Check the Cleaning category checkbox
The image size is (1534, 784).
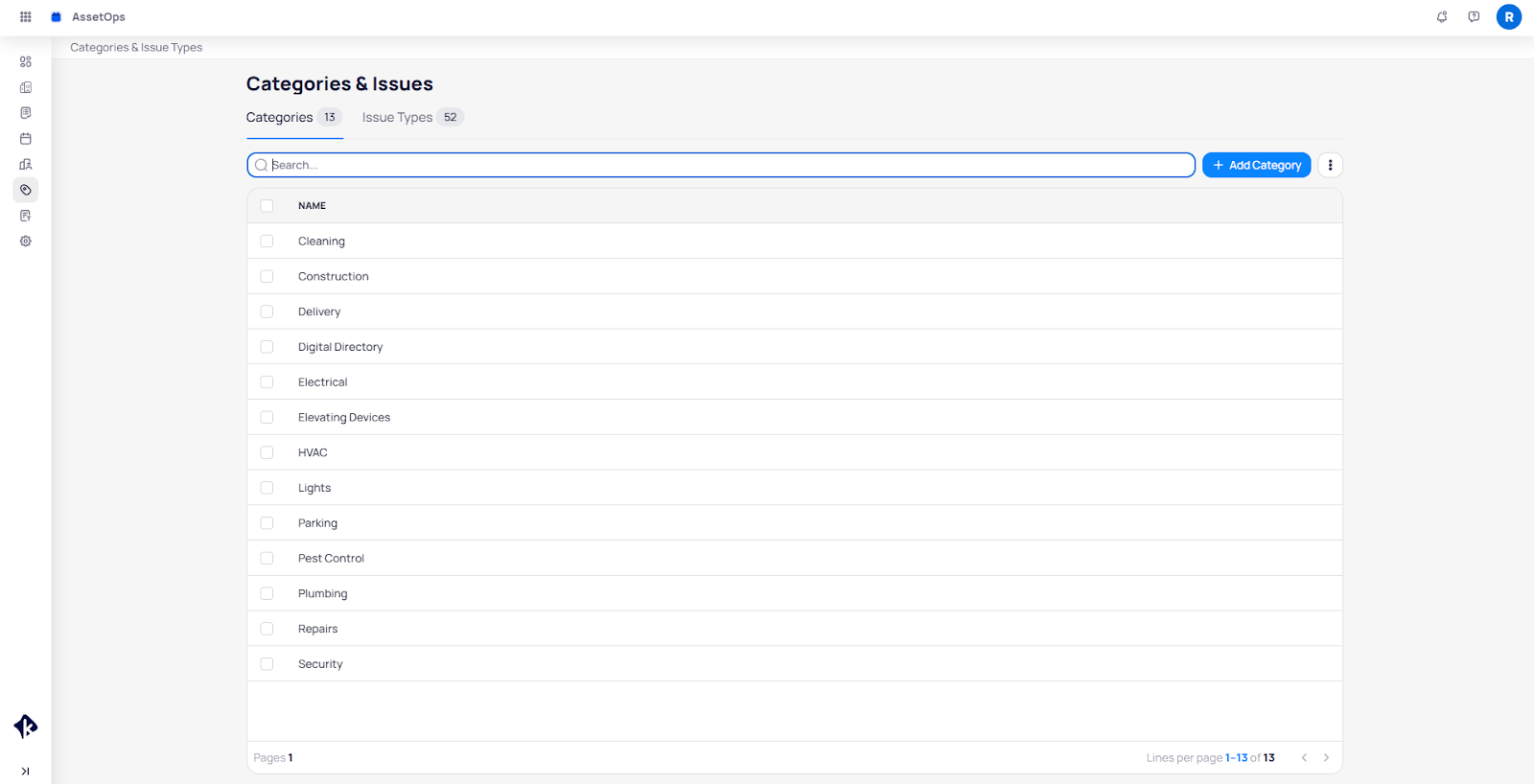tap(267, 242)
